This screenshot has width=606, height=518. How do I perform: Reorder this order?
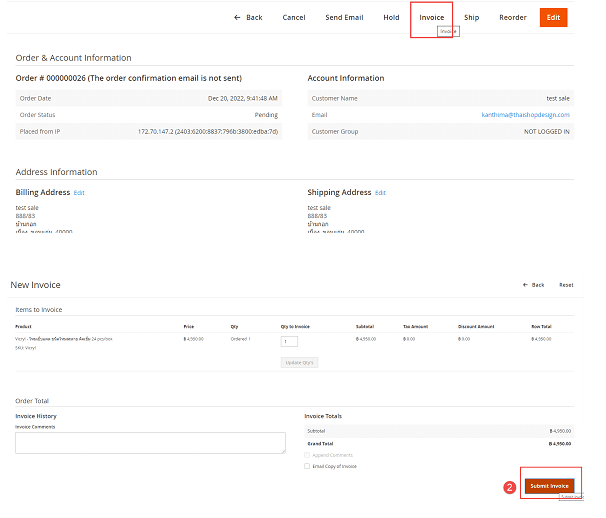(512, 17)
